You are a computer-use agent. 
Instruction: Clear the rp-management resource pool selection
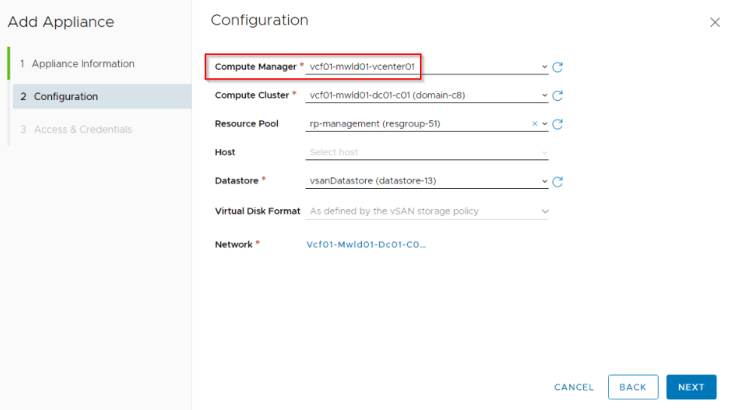click(x=534, y=124)
